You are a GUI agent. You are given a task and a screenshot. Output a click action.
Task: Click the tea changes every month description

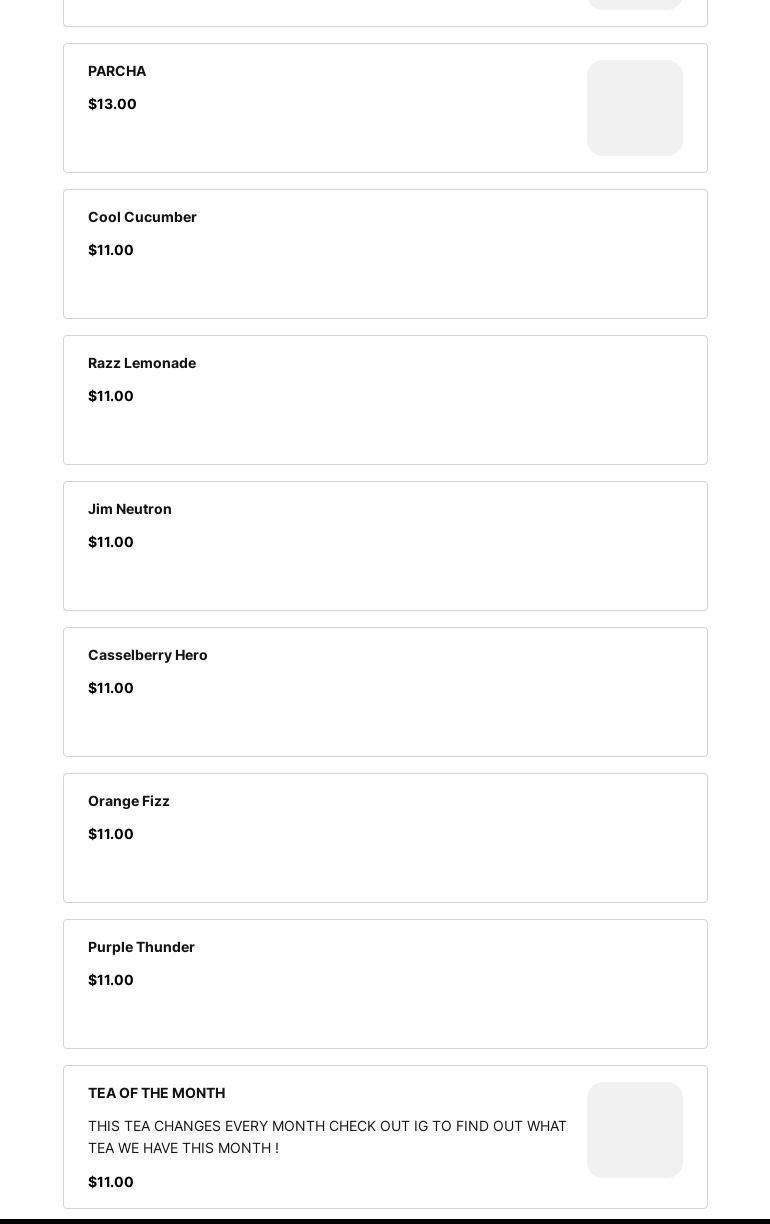[327, 1137]
